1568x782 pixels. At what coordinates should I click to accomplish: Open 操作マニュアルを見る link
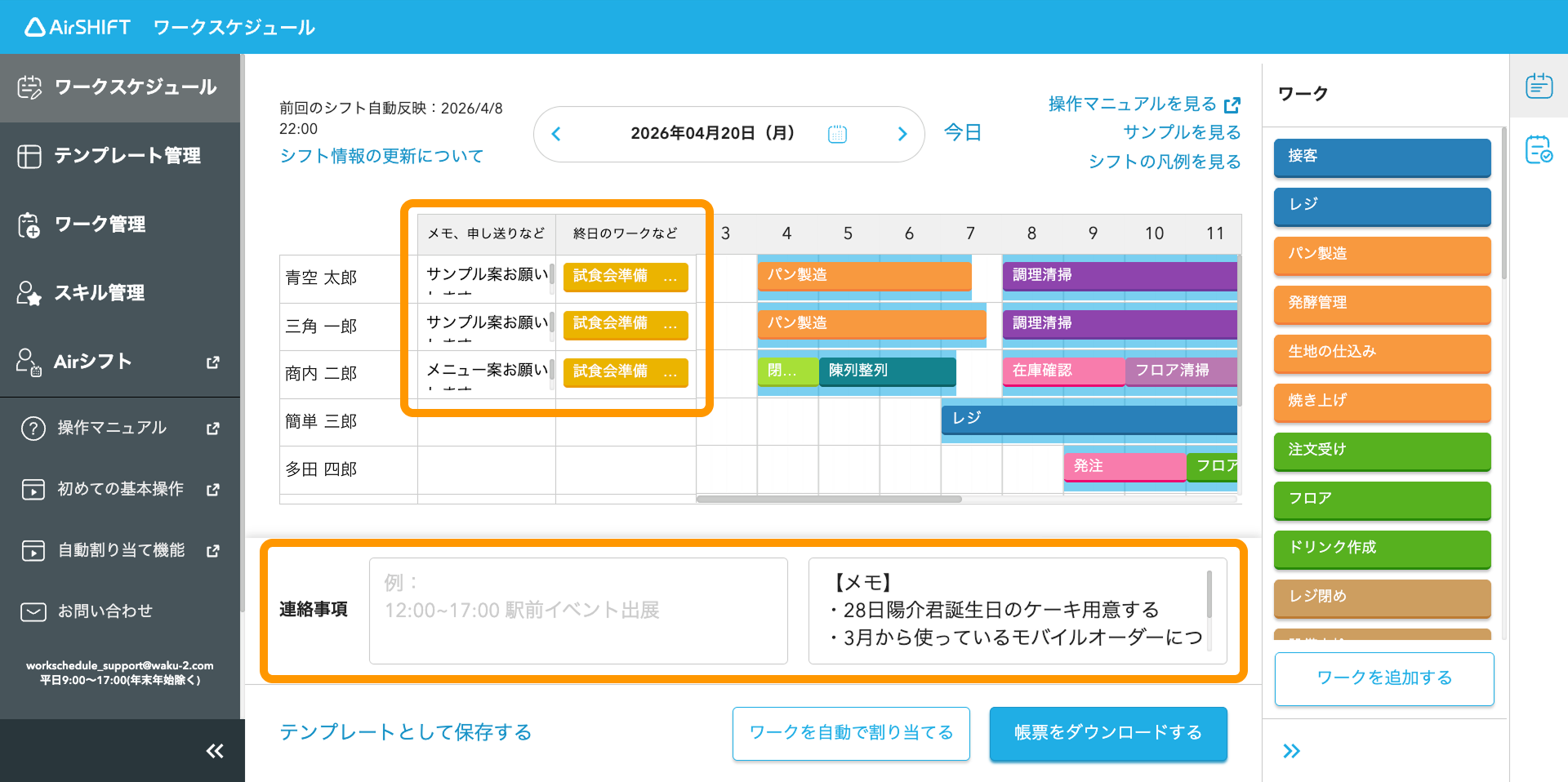1144,104
